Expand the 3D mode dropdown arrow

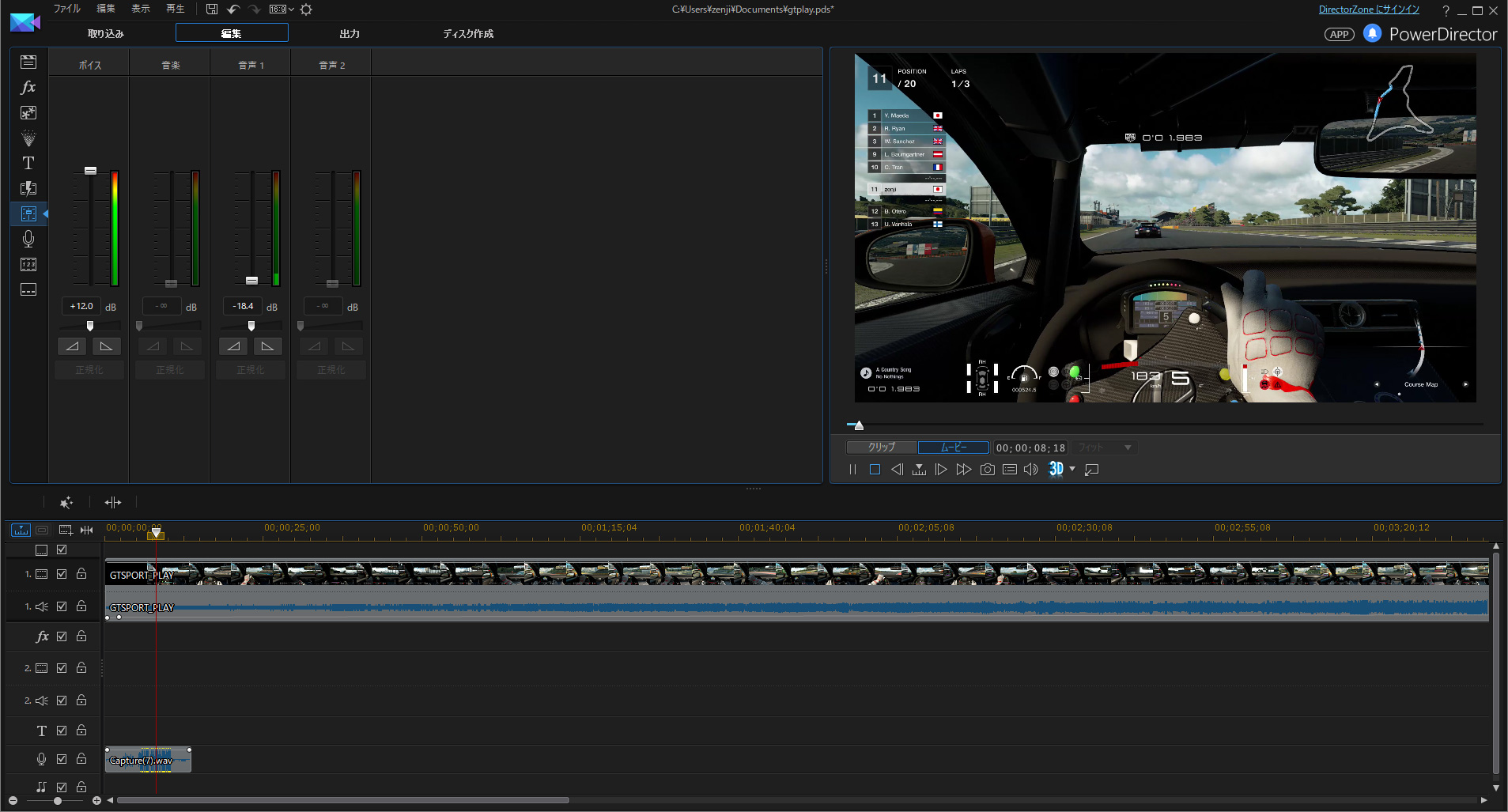pyautogui.click(x=1072, y=470)
